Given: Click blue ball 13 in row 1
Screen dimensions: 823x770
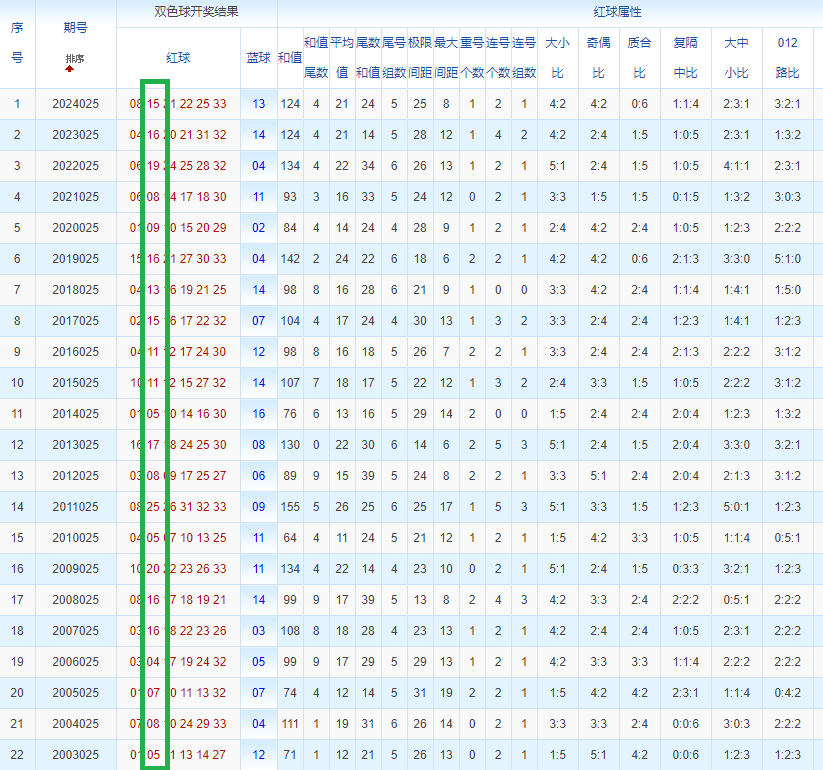Looking at the screenshot, I should [259, 104].
